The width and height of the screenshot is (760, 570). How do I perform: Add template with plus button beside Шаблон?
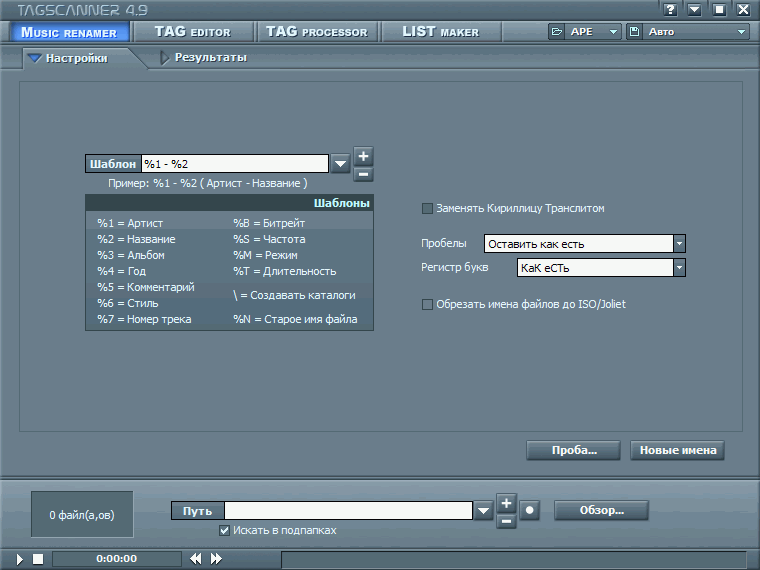363,157
